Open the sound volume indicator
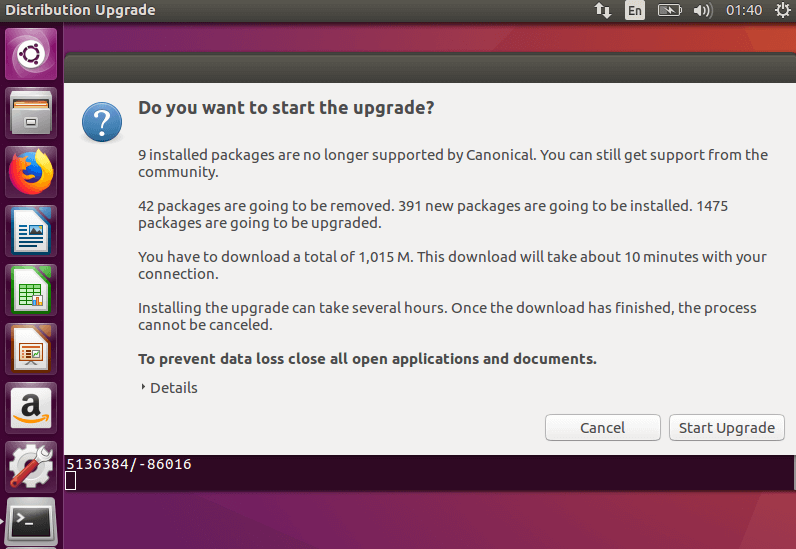 coord(702,11)
